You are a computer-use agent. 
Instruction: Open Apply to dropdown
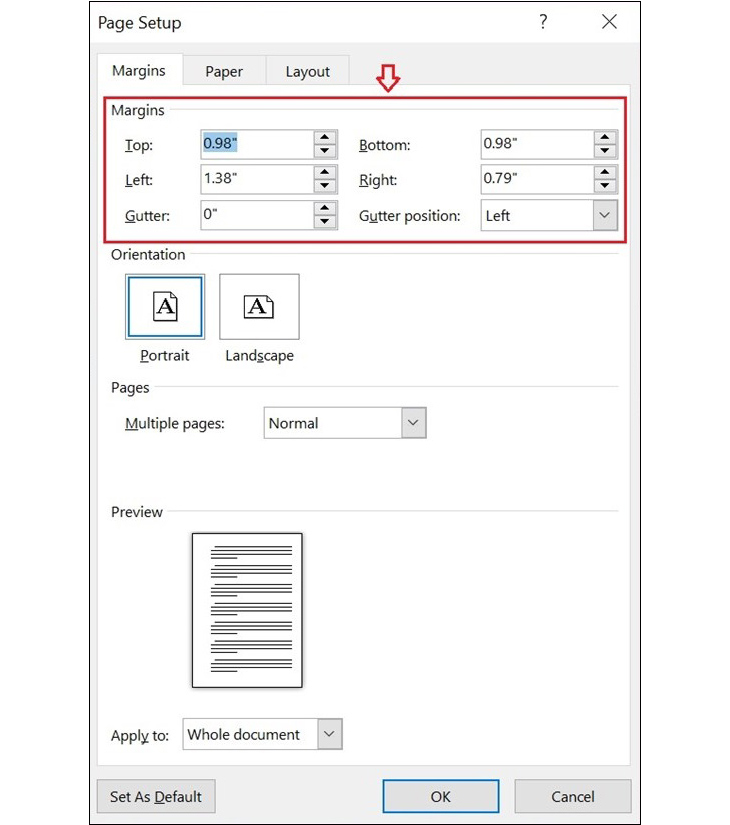[x=329, y=734]
